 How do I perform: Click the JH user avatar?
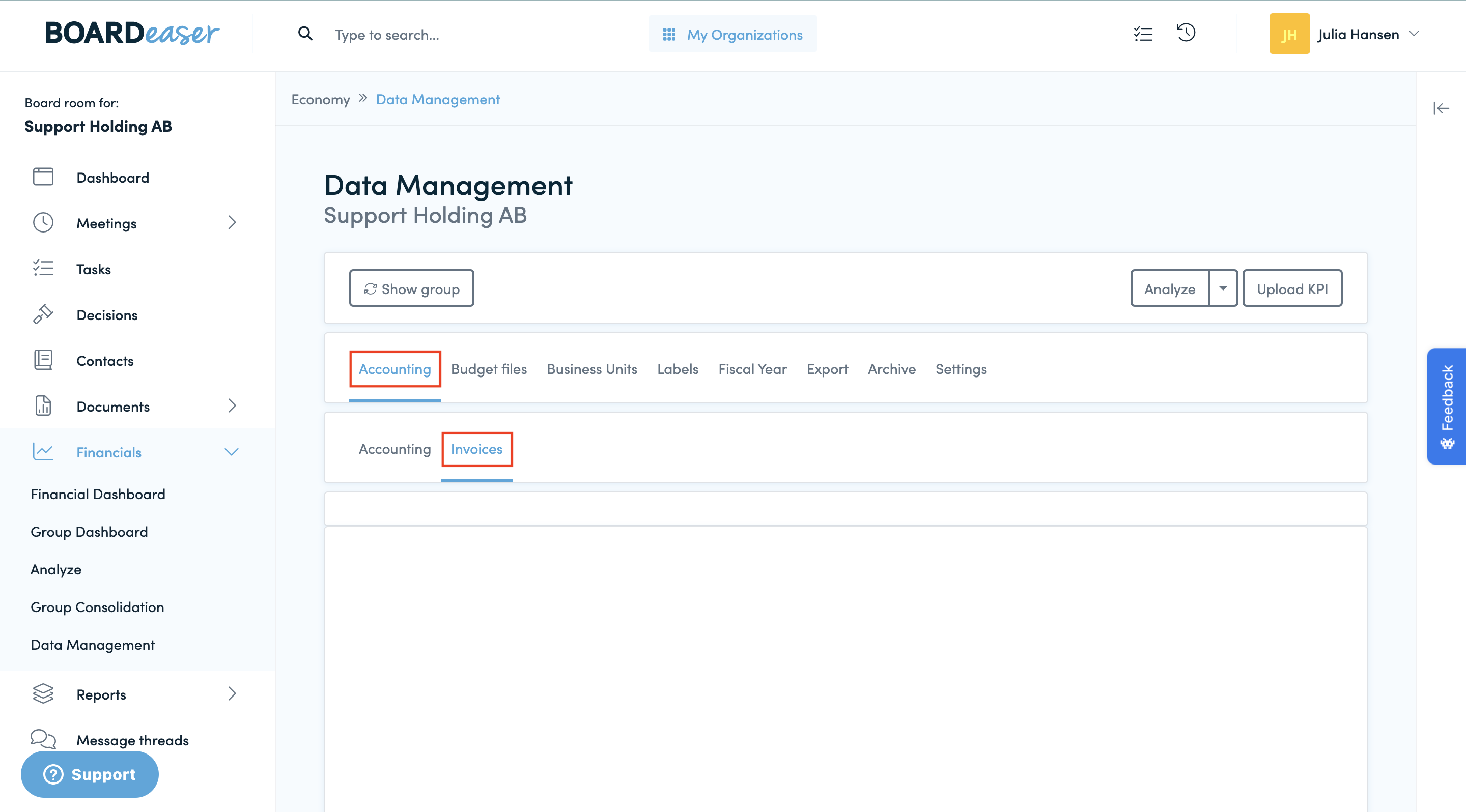tap(1289, 34)
